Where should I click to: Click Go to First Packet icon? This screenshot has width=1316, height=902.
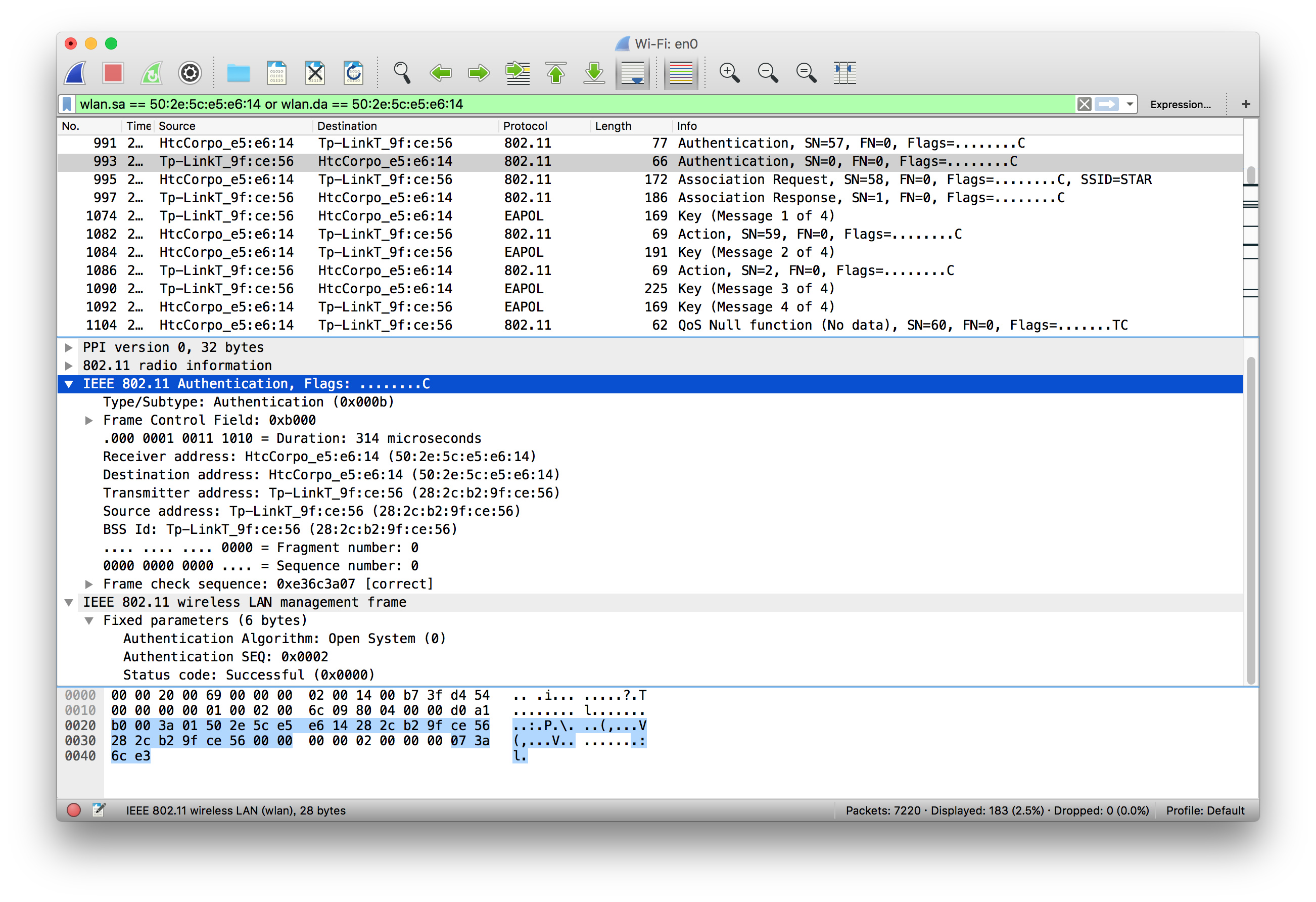tap(555, 73)
